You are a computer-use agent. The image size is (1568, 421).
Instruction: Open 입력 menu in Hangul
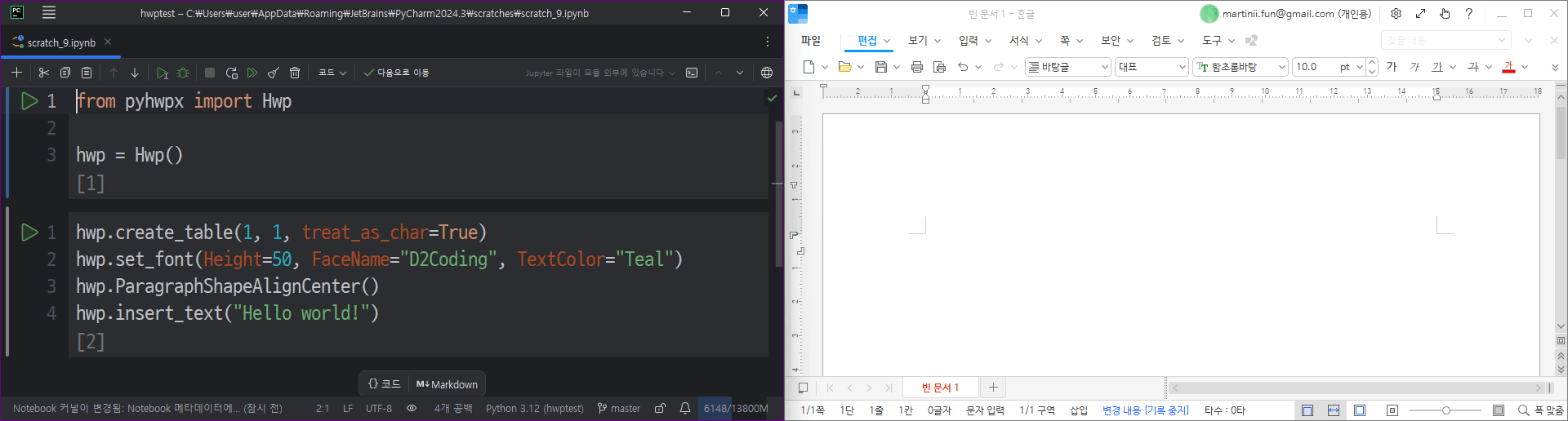pos(969,40)
